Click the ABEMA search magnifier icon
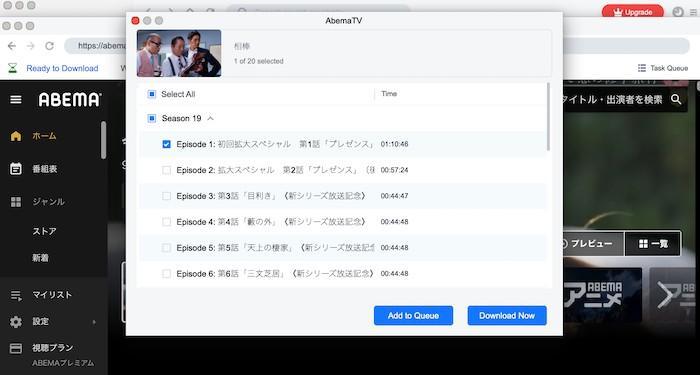 point(676,99)
